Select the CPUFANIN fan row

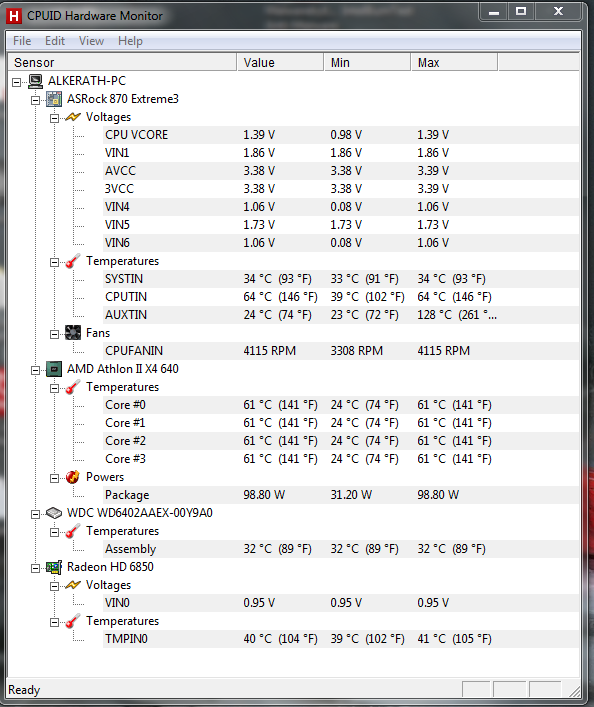341,351
